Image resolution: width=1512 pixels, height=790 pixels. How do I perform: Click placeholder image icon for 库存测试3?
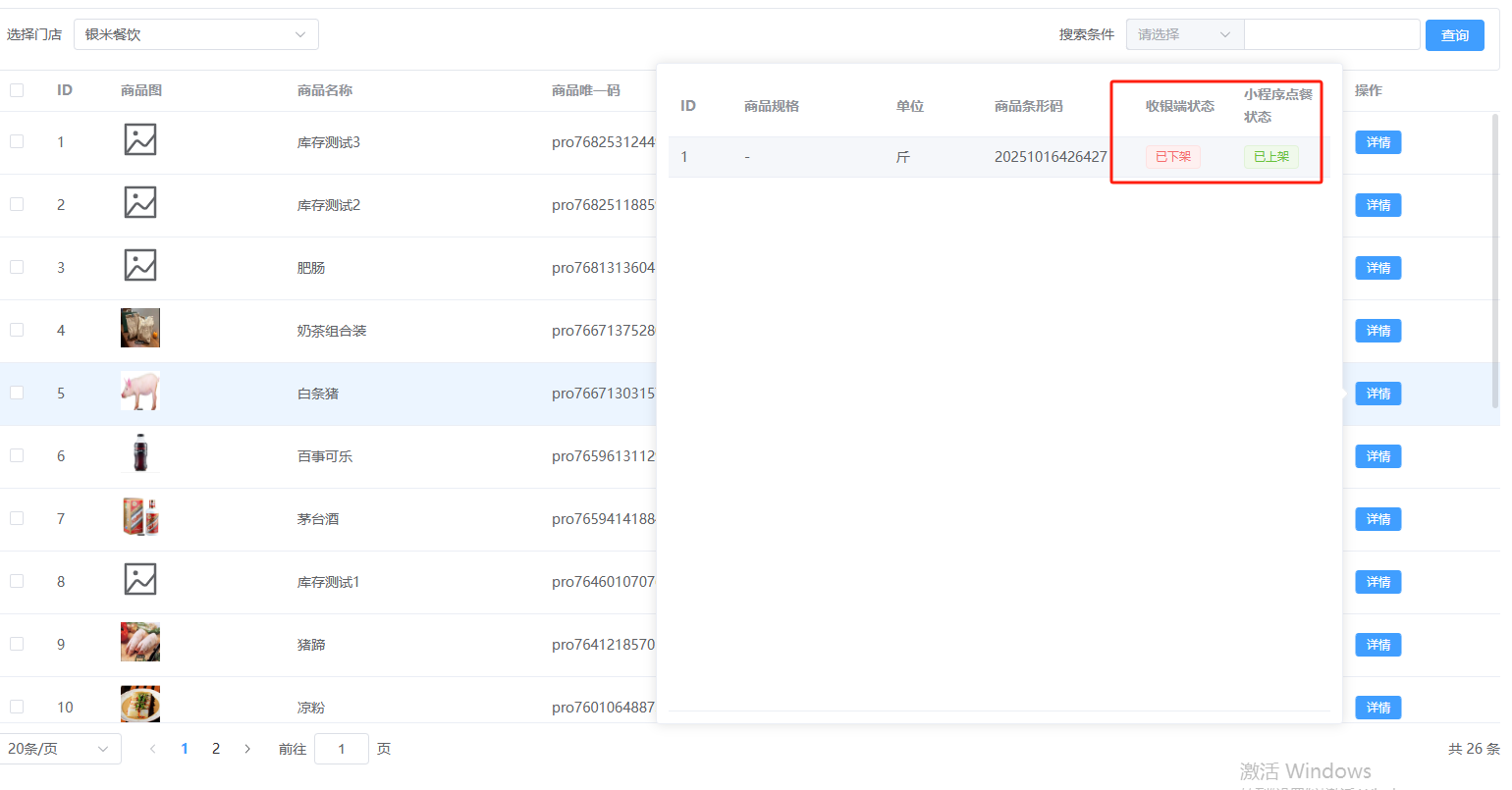point(140,140)
